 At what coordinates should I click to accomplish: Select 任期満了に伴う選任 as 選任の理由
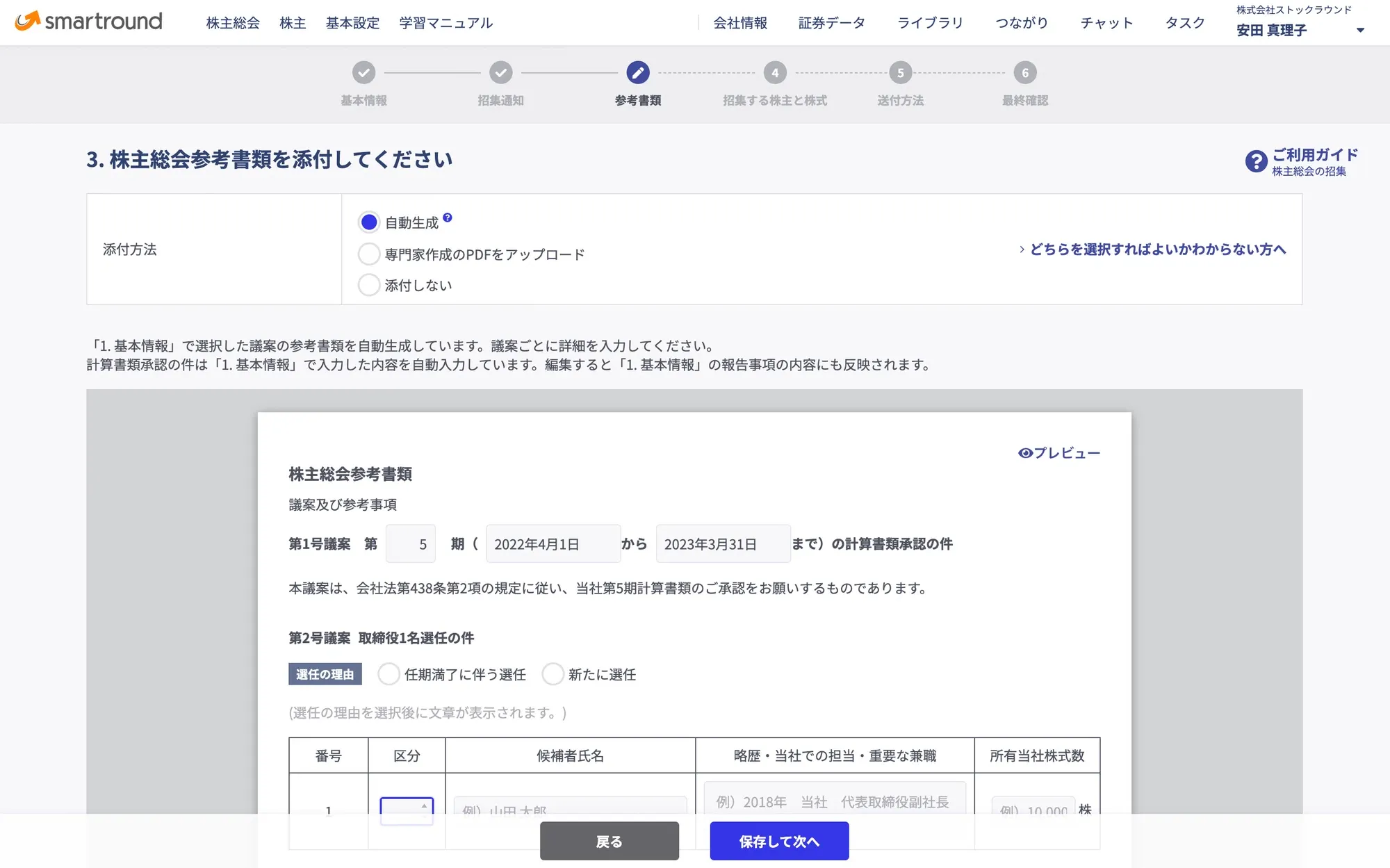(389, 674)
